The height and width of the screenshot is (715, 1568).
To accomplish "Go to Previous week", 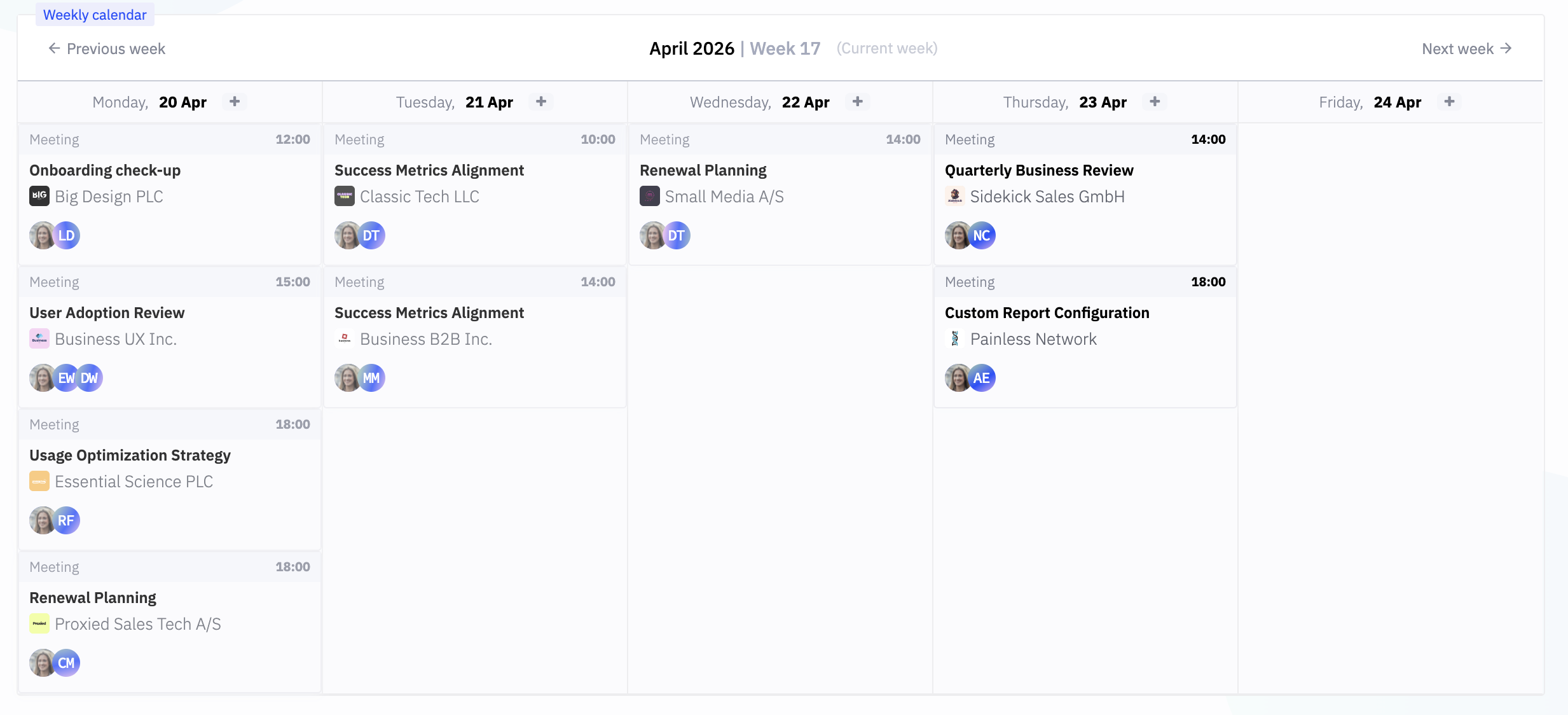I will tap(107, 49).
